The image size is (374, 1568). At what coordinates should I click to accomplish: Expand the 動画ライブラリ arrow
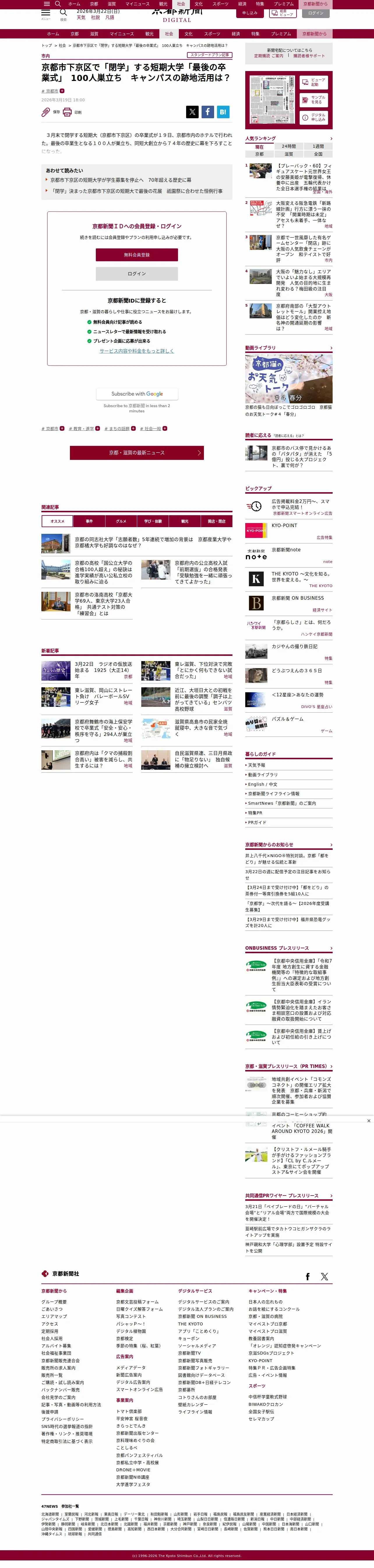tap(331, 348)
